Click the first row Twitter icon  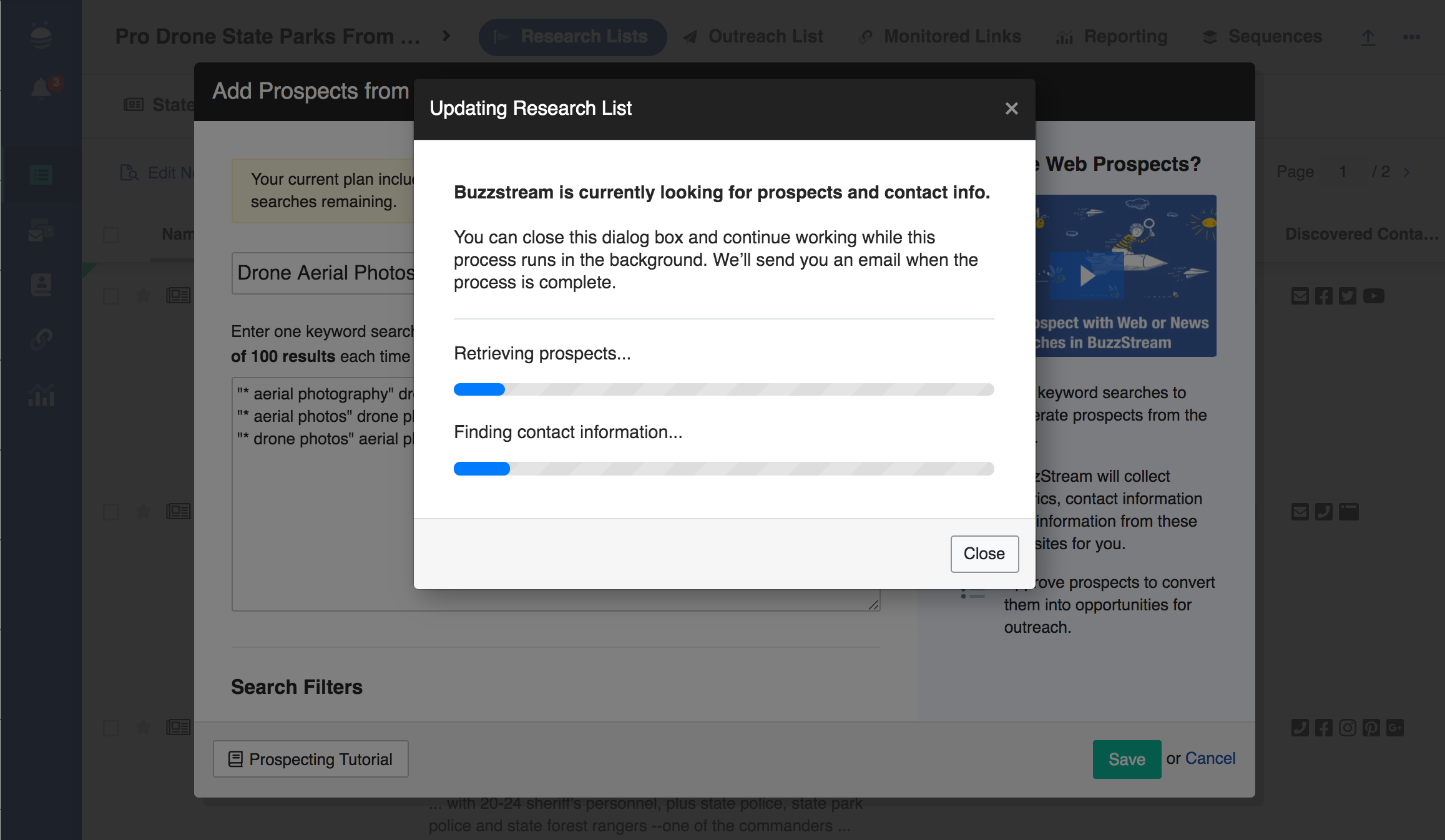point(1348,296)
